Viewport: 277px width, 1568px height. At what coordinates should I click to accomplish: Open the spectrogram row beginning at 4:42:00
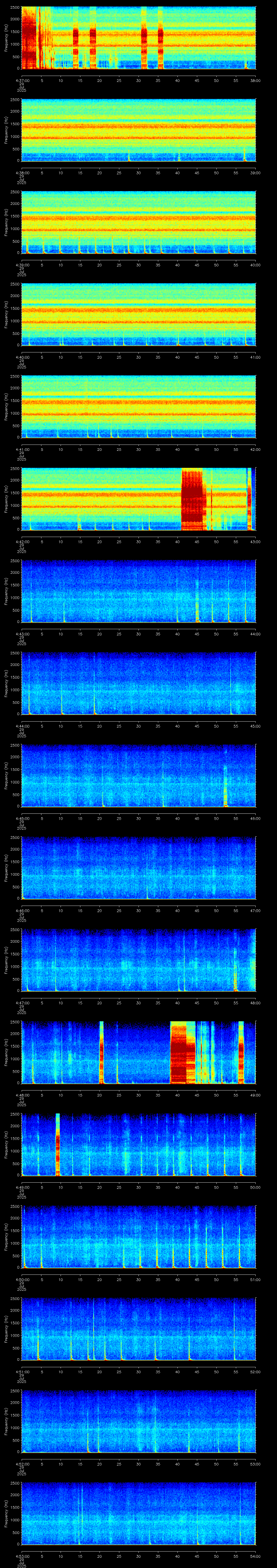138,499
